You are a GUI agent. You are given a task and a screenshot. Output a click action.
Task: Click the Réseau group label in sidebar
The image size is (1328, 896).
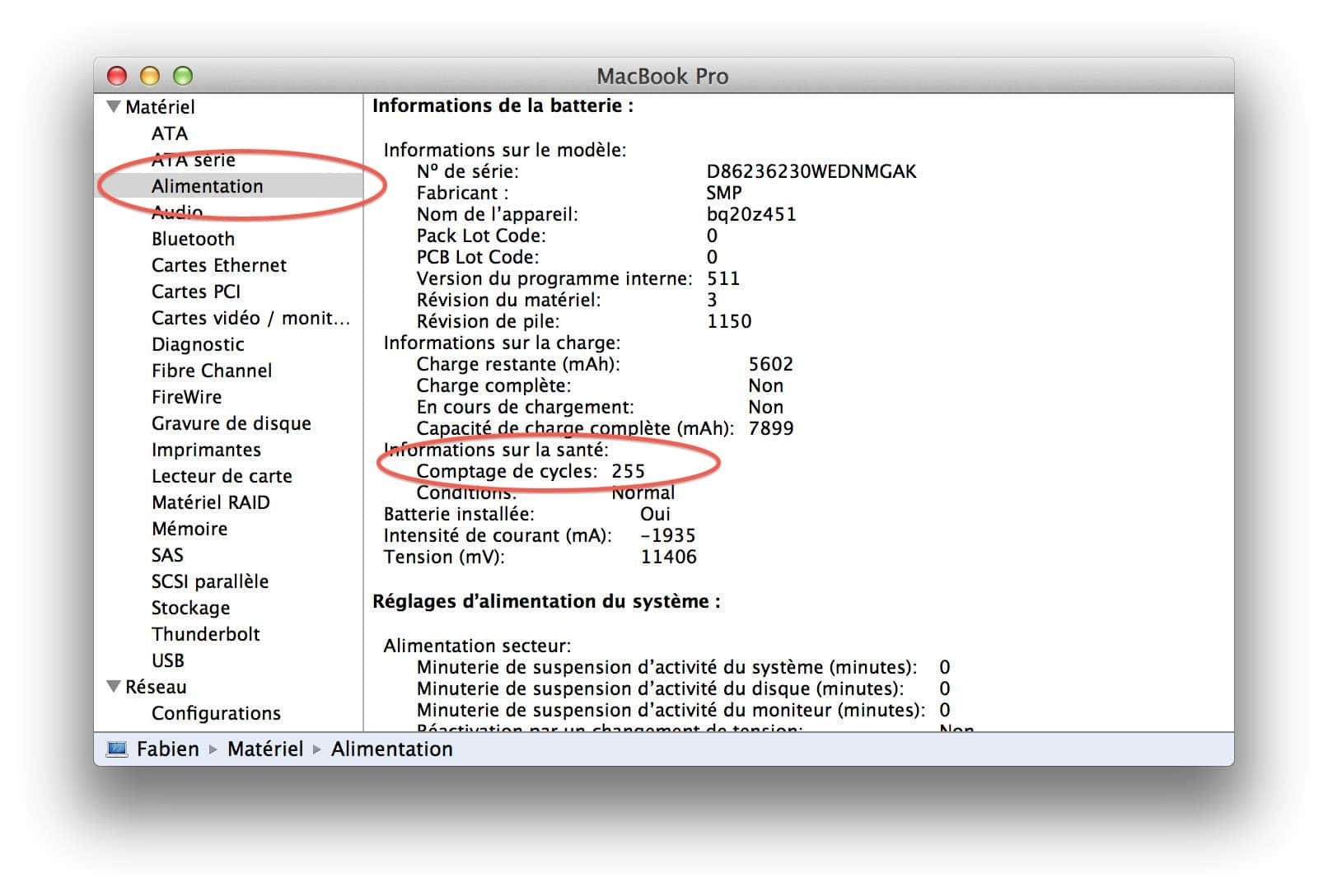156,687
